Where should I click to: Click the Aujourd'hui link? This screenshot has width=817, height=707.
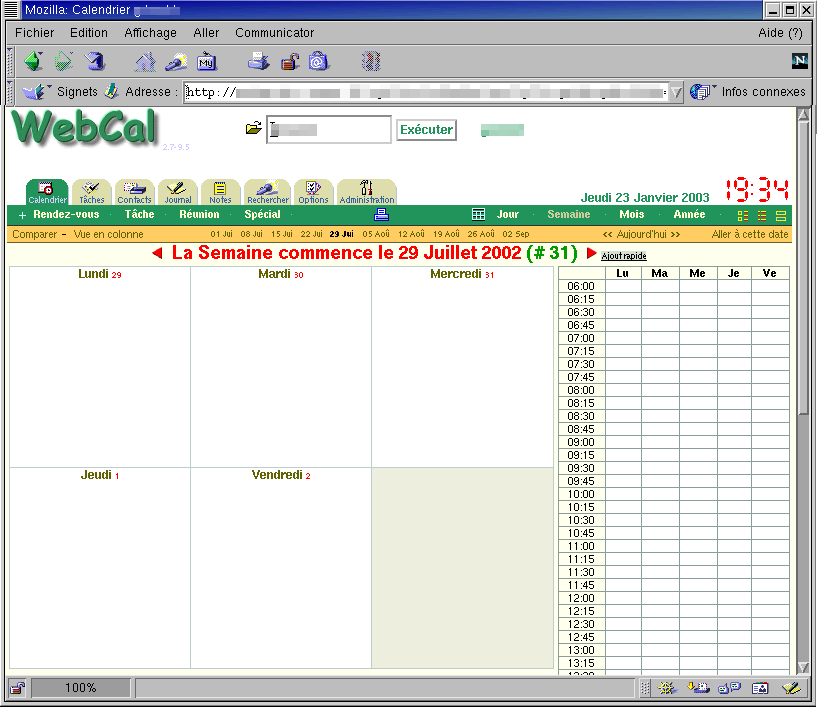click(x=641, y=234)
